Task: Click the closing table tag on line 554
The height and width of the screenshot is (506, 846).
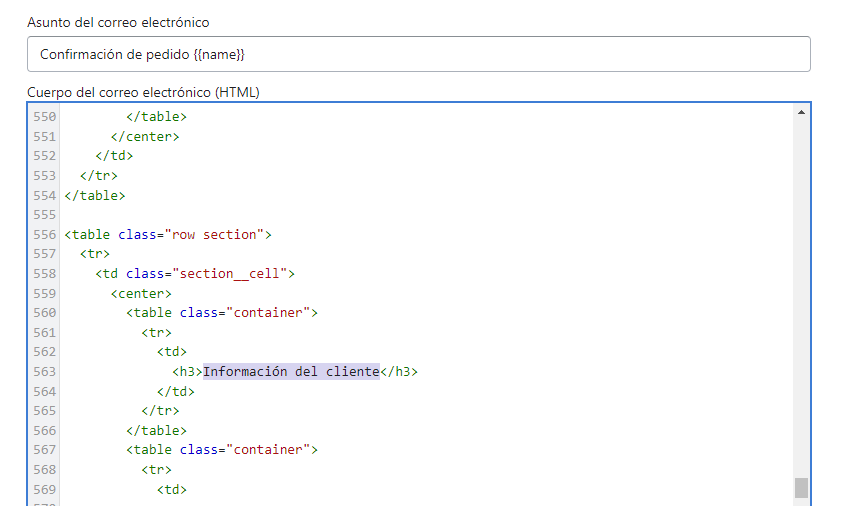Action: coord(95,196)
